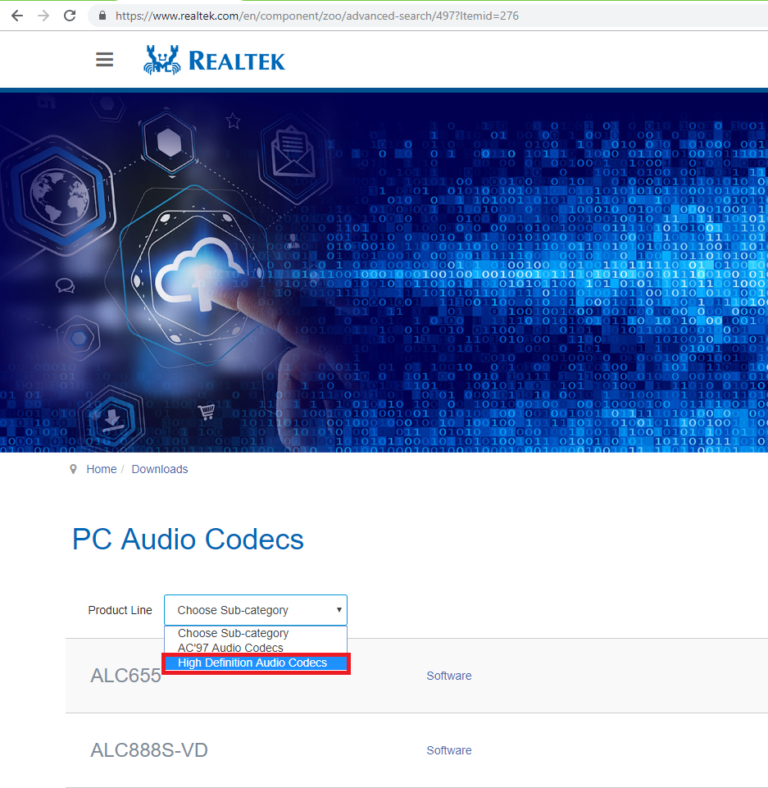This screenshot has width=768, height=788.
Task: Click the ALC655 product name
Action: pos(126,676)
